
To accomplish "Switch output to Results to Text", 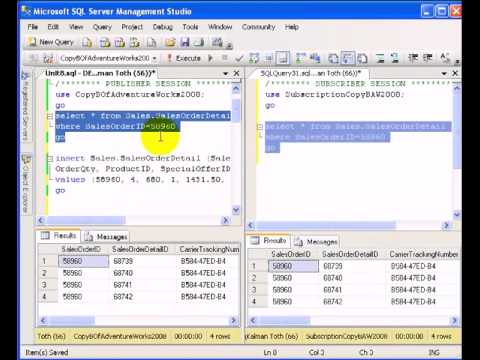I will [333, 58].
